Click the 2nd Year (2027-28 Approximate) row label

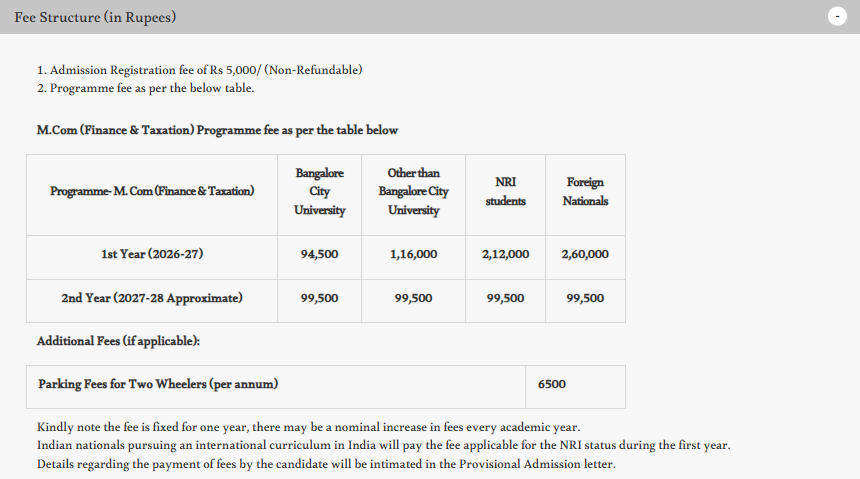[152, 298]
